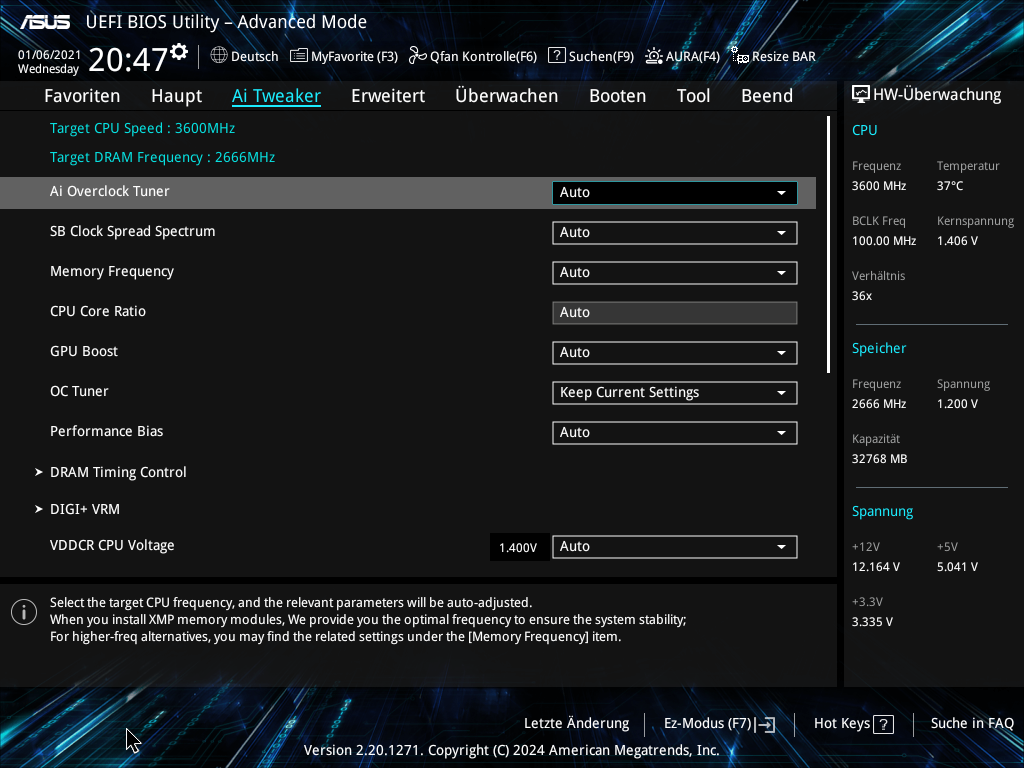This screenshot has width=1024, height=768.
Task: Click the 1.400V voltage value box
Action: (x=519, y=547)
